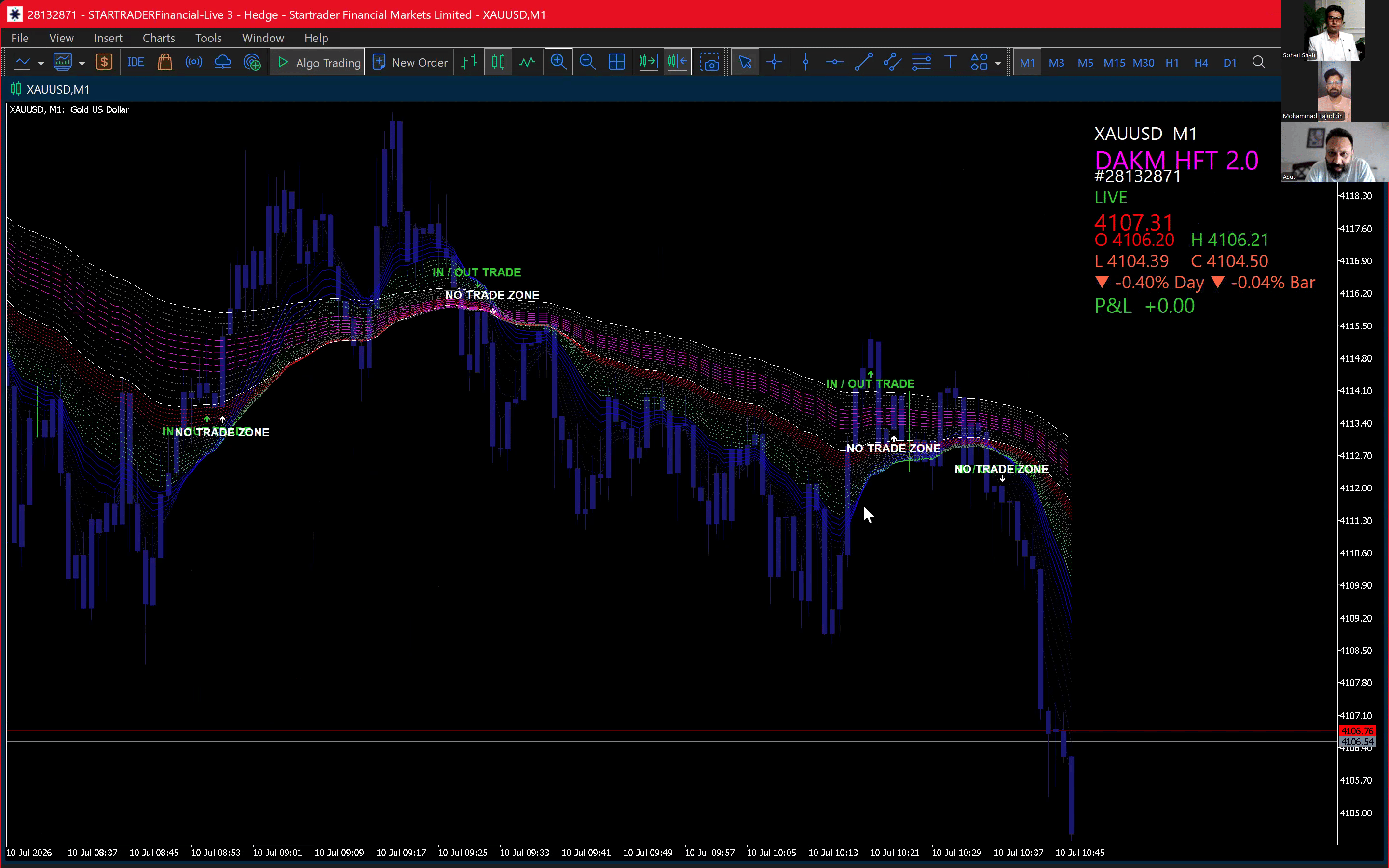This screenshot has height=868, width=1389.
Task: Toggle chart auto scroll to latest bar
Action: point(648,62)
